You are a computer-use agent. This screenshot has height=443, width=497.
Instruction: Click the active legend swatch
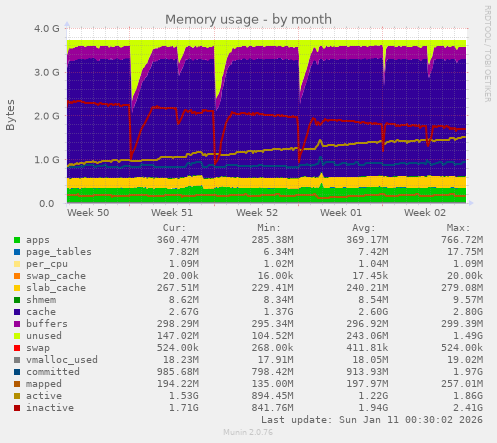pos(17,396)
